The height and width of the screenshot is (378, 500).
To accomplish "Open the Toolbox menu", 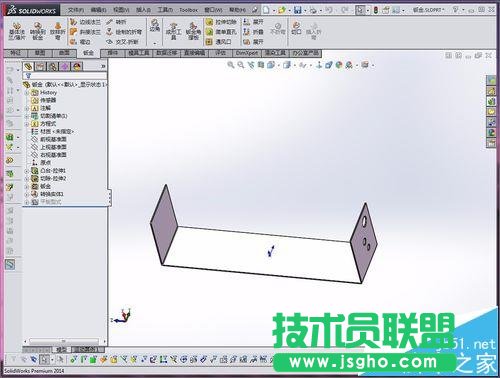I will (188, 10).
